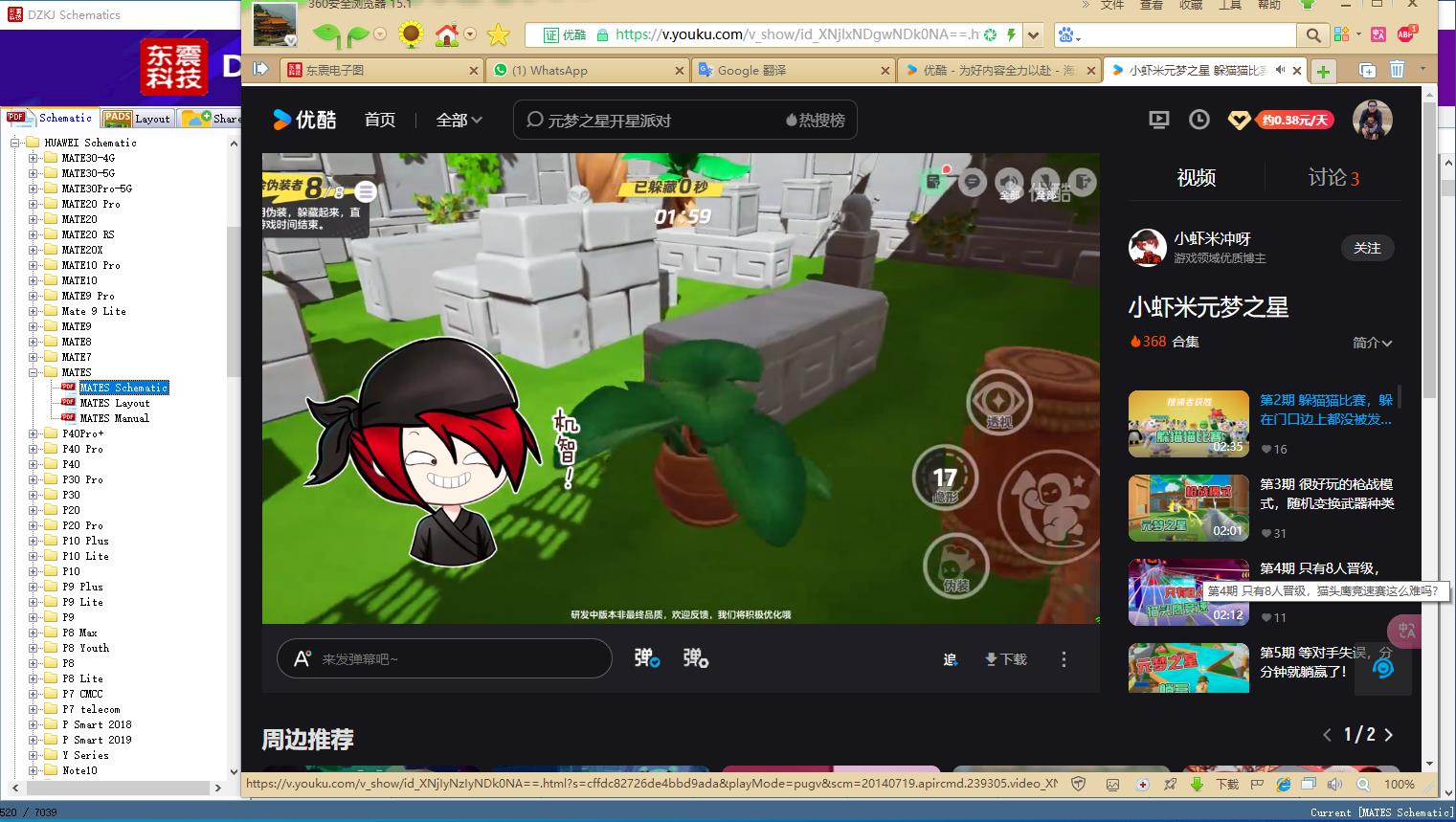Screen dimensions: 1456x822
Task: Open the browser extensions grid icon
Action: click(x=1341, y=34)
